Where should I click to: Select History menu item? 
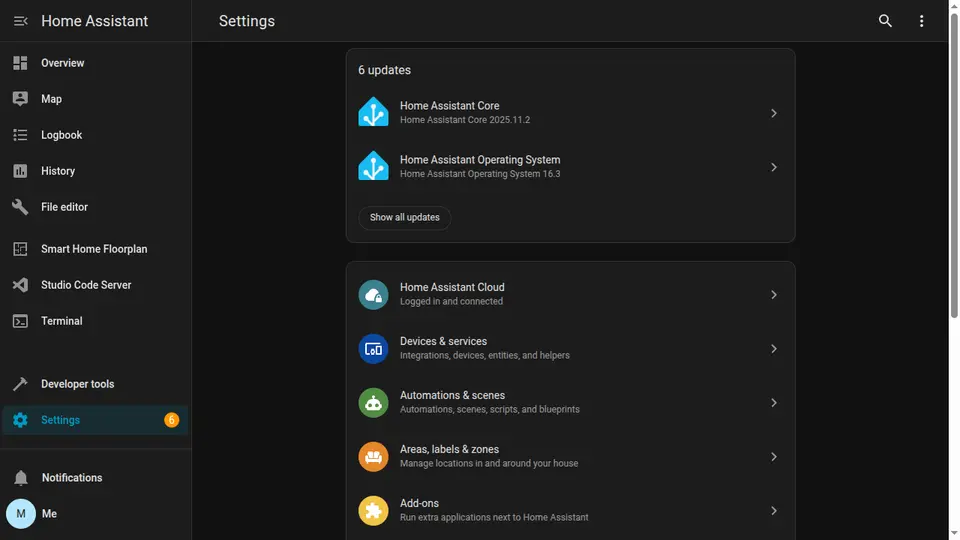96,171
